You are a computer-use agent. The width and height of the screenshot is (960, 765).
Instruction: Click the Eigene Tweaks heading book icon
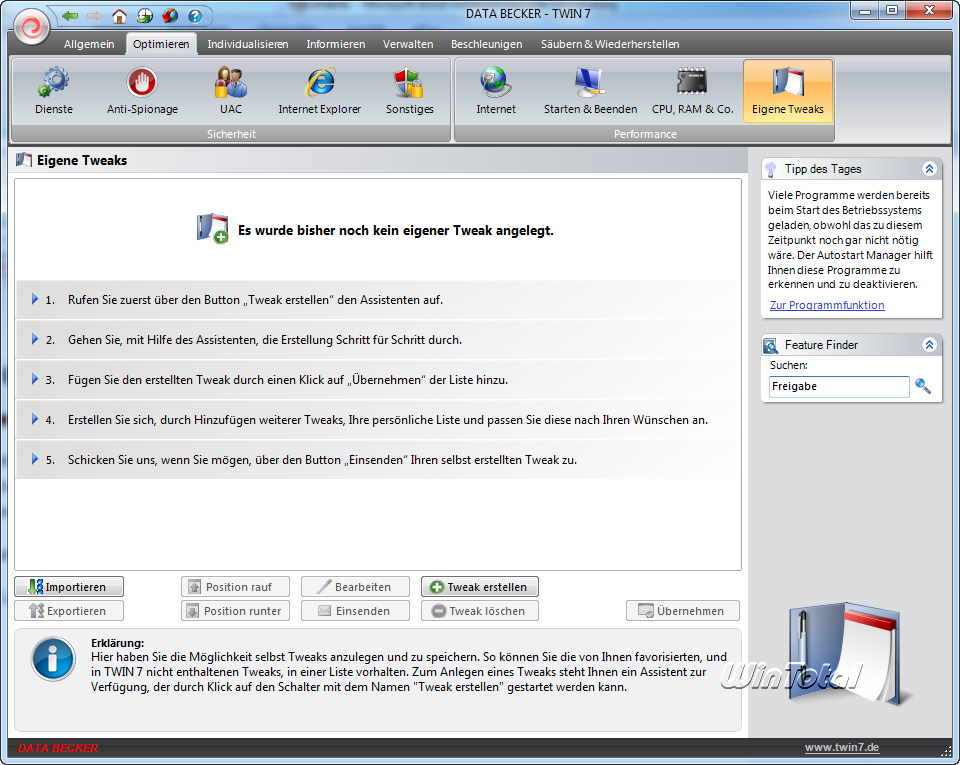tap(24, 160)
